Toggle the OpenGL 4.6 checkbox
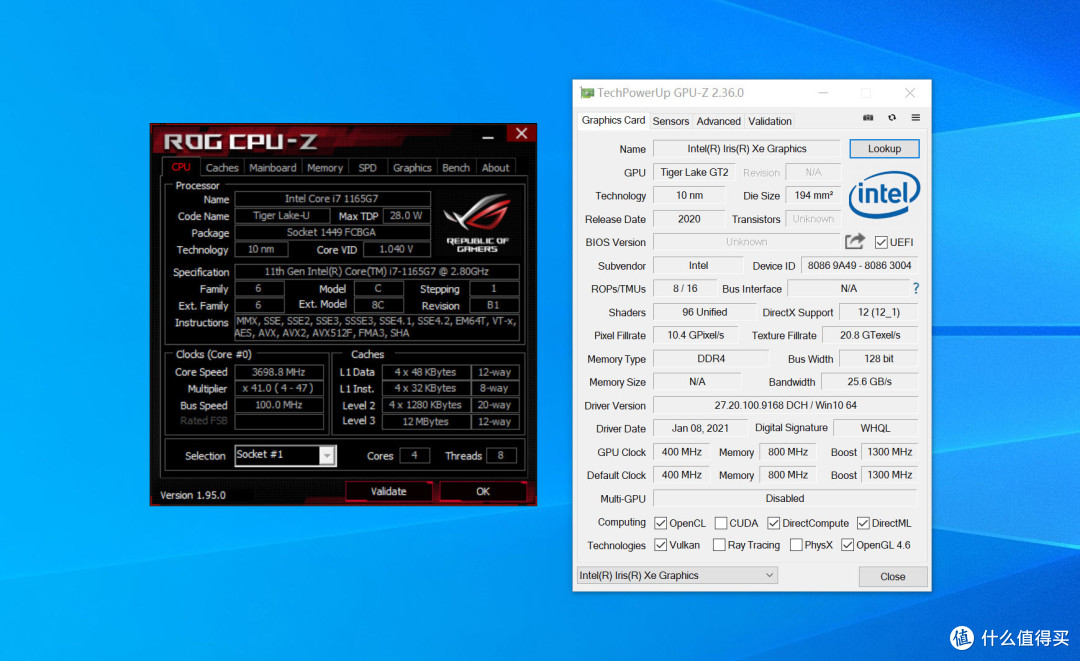Image resolution: width=1080 pixels, height=661 pixels. pos(848,545)
